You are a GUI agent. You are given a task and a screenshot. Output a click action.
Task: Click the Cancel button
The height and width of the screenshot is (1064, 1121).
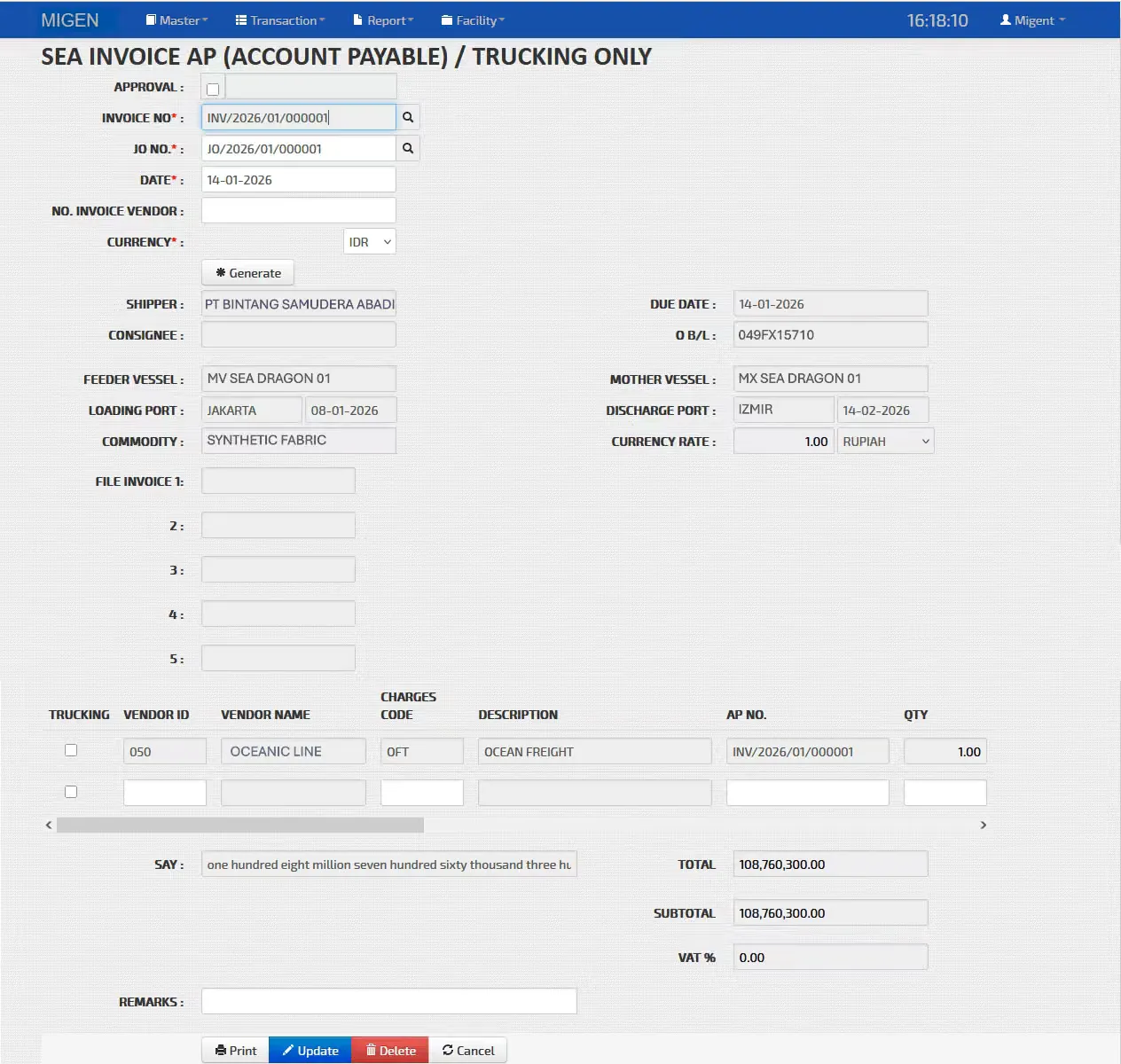pyautogui.click(x=468, y=1051)
